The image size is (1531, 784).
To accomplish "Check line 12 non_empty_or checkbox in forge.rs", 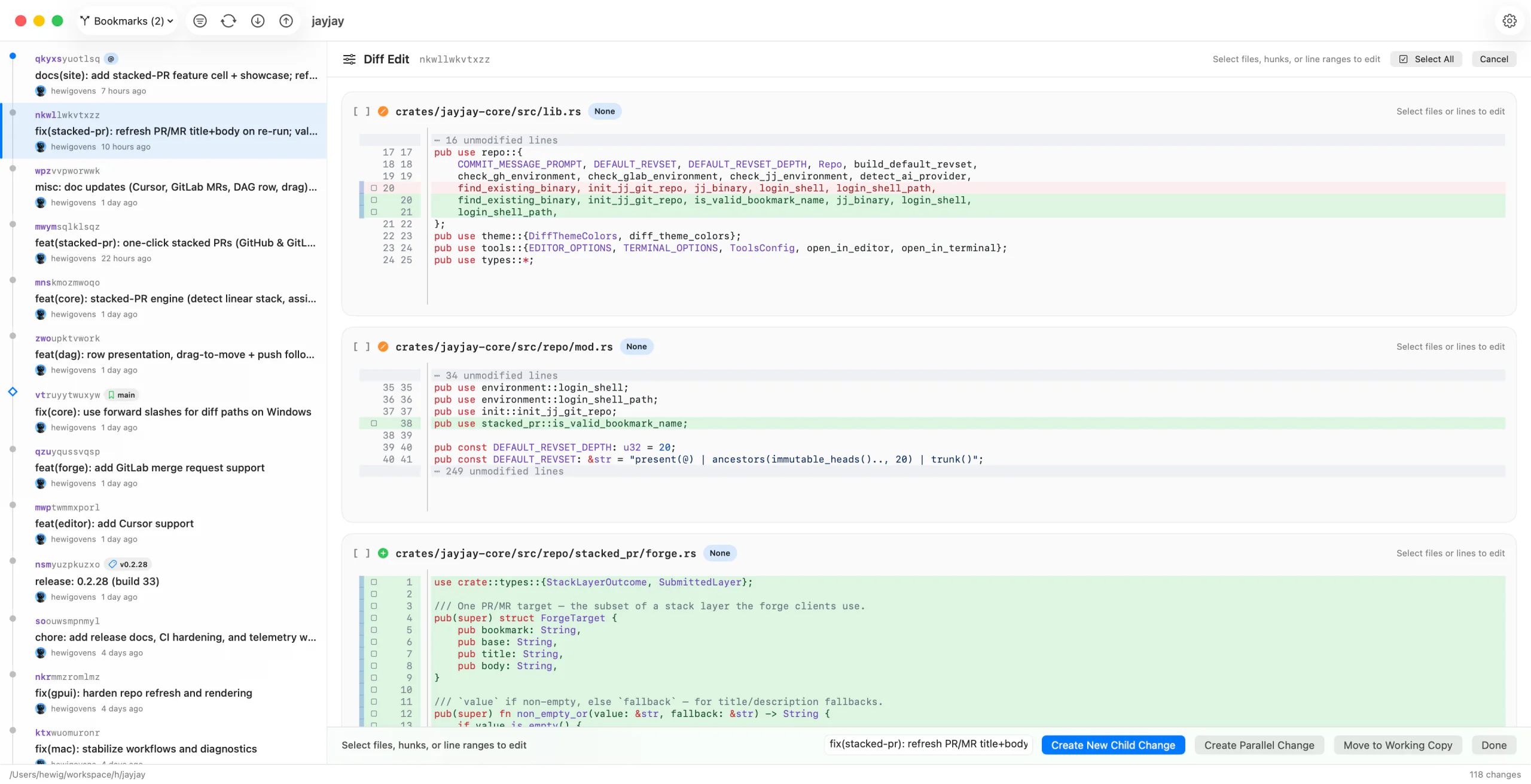I will point(374,713).
